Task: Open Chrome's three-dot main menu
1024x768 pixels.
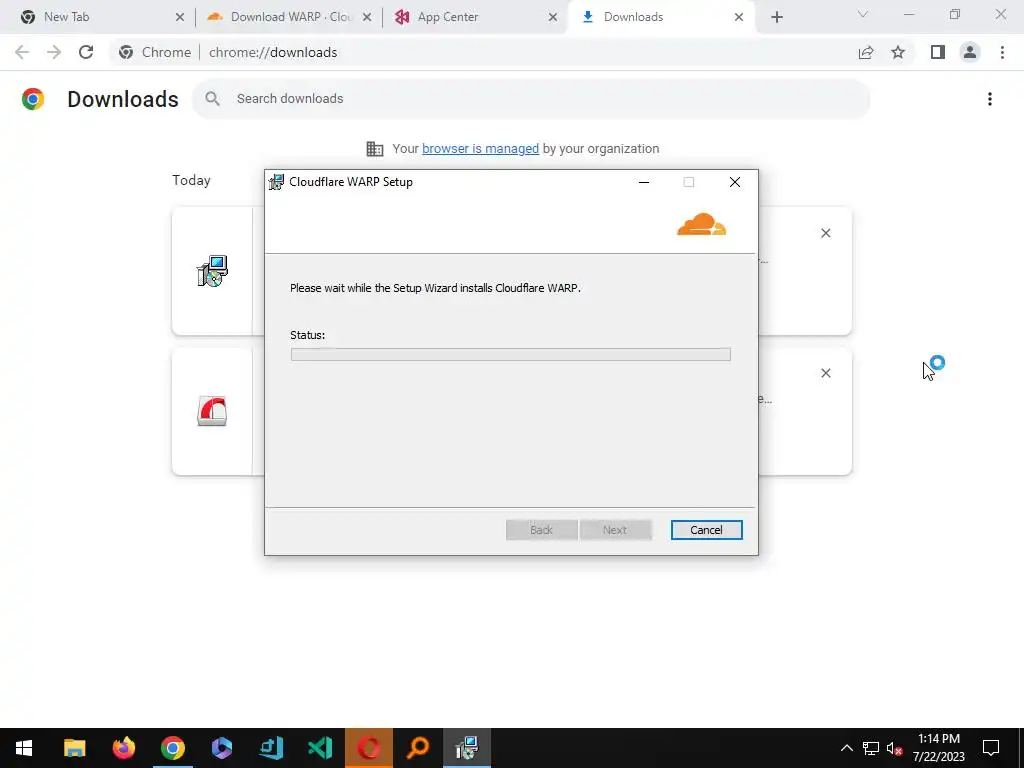Action: coord(1002,52)
